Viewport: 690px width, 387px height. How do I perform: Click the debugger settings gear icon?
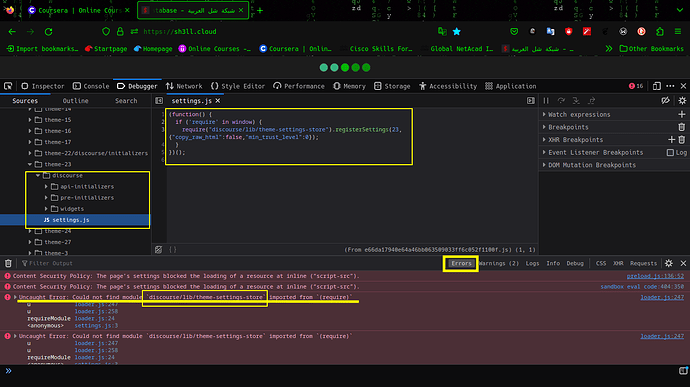point(682,101)
